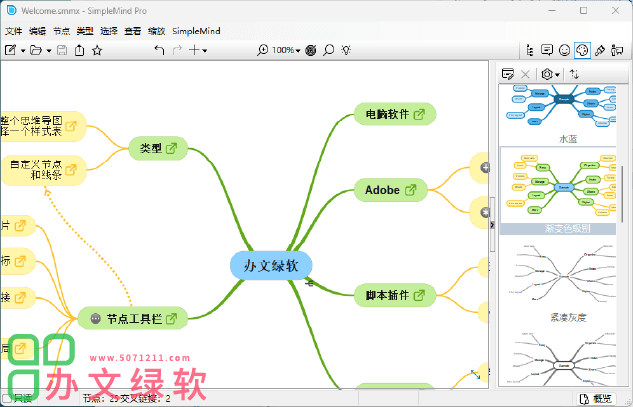Open the 类型 menu

85,31
